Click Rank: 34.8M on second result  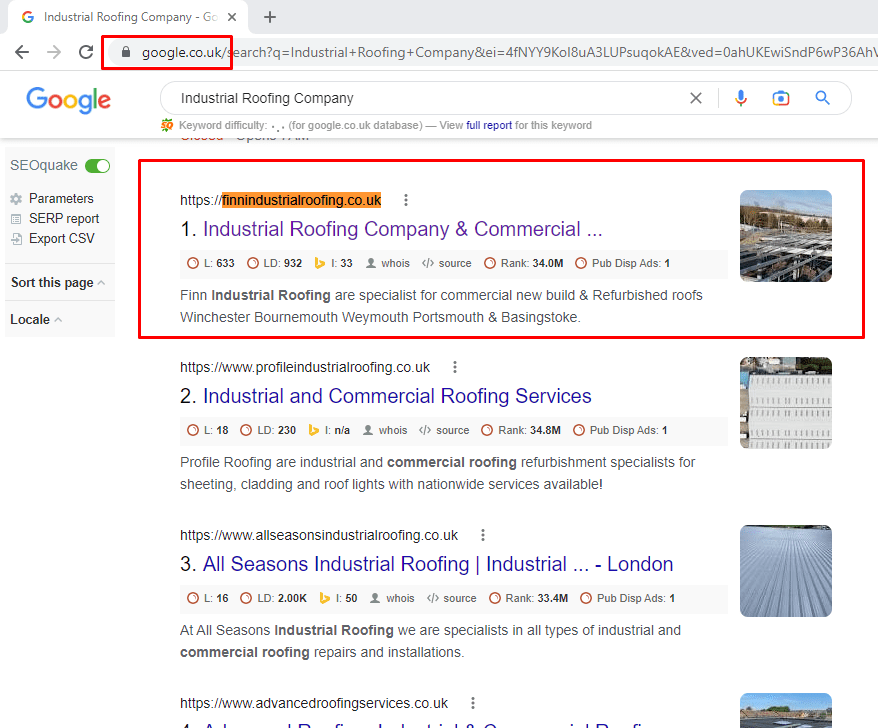tap(521, 430)
